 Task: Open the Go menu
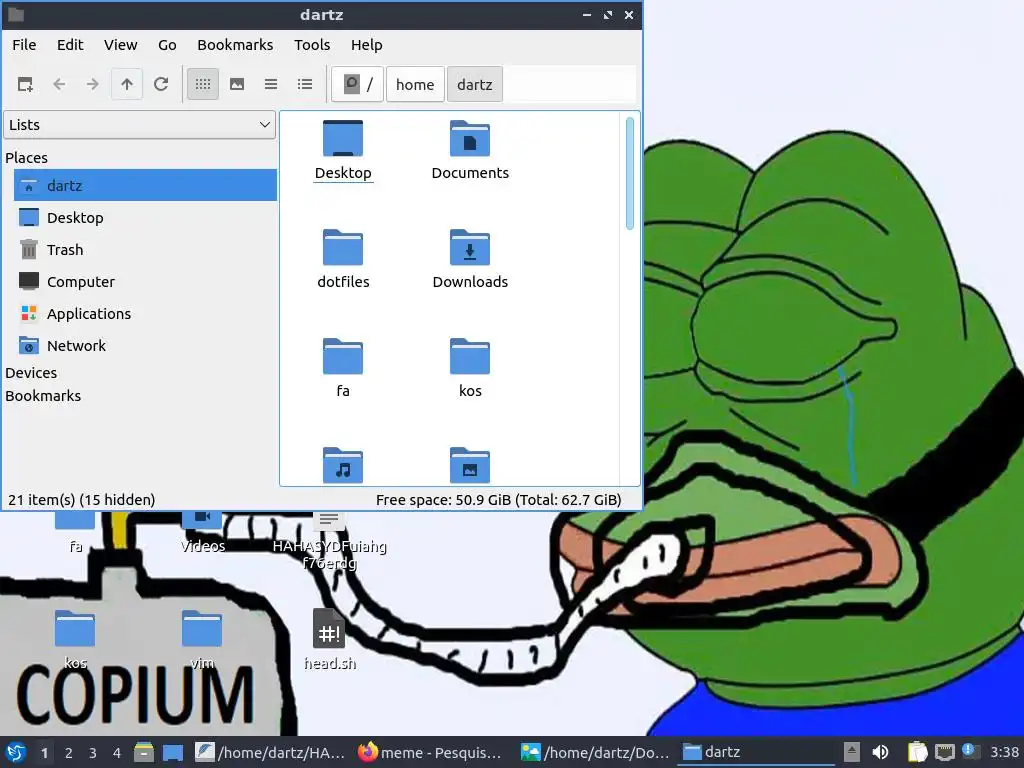pos(167,45)
